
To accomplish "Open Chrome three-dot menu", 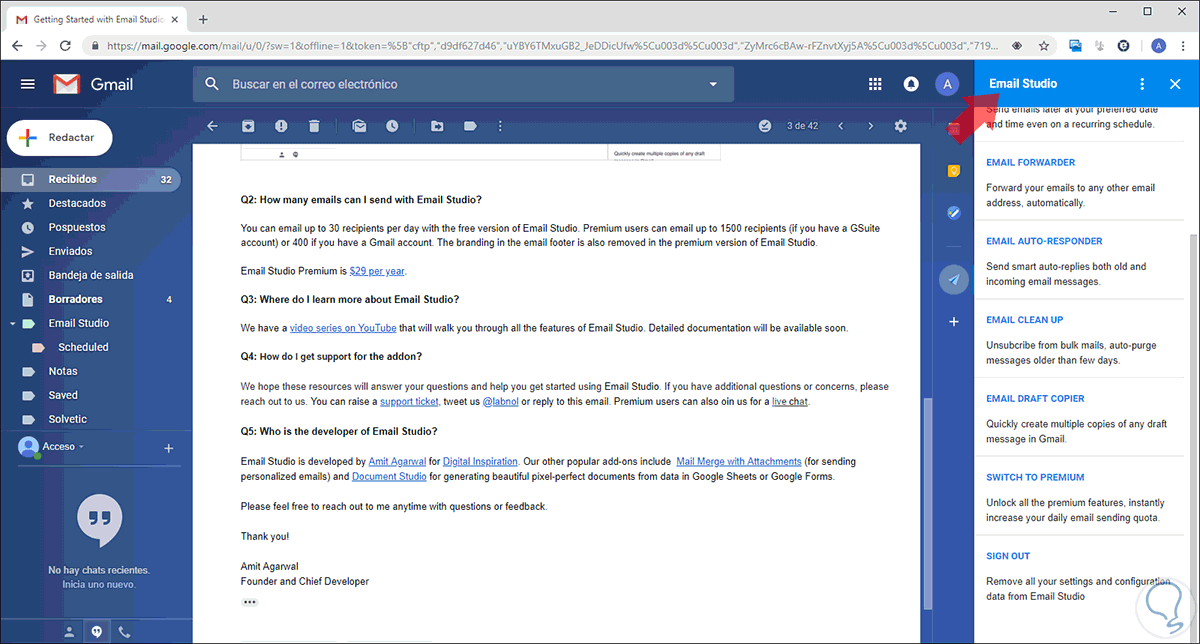I will 1184,45.
